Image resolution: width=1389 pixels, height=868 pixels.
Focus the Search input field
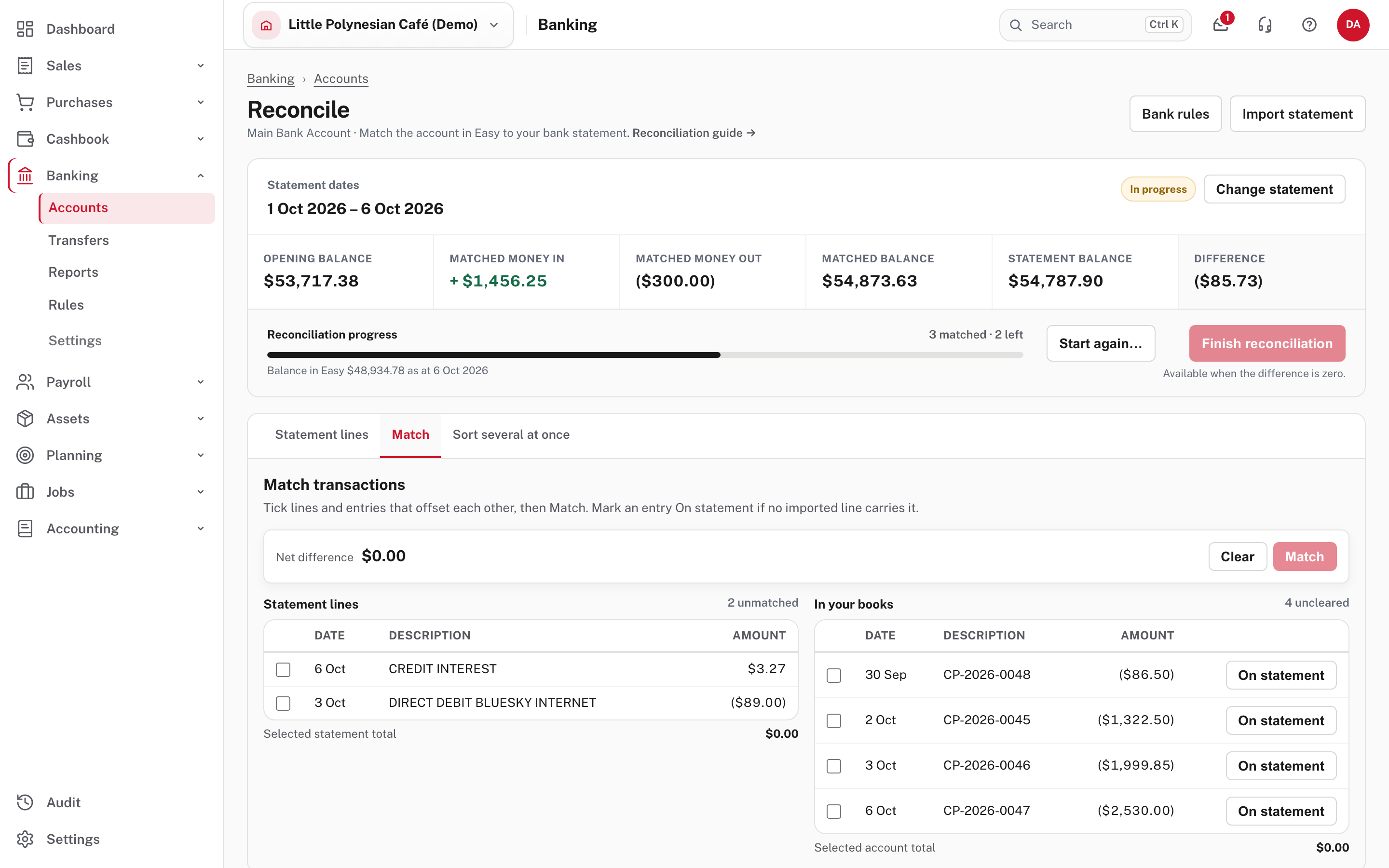1095,25
